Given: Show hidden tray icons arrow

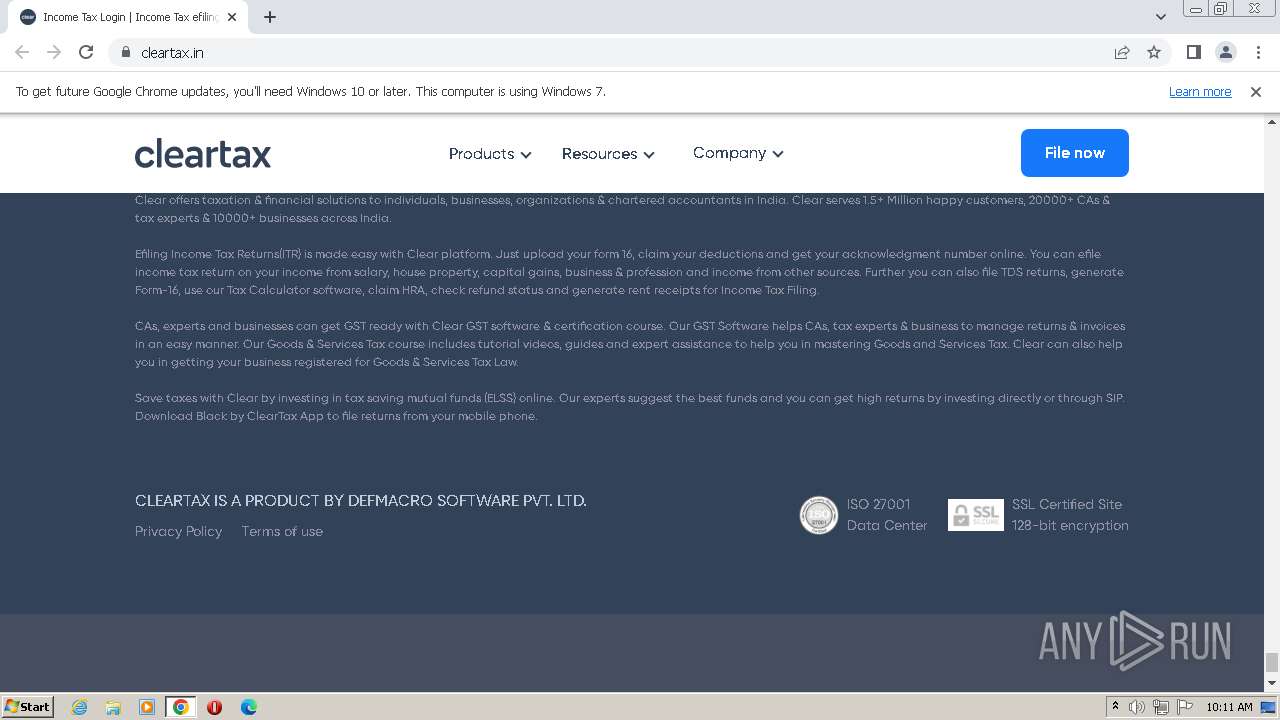Looking at the screenshot, I should tap(1115, 707).
